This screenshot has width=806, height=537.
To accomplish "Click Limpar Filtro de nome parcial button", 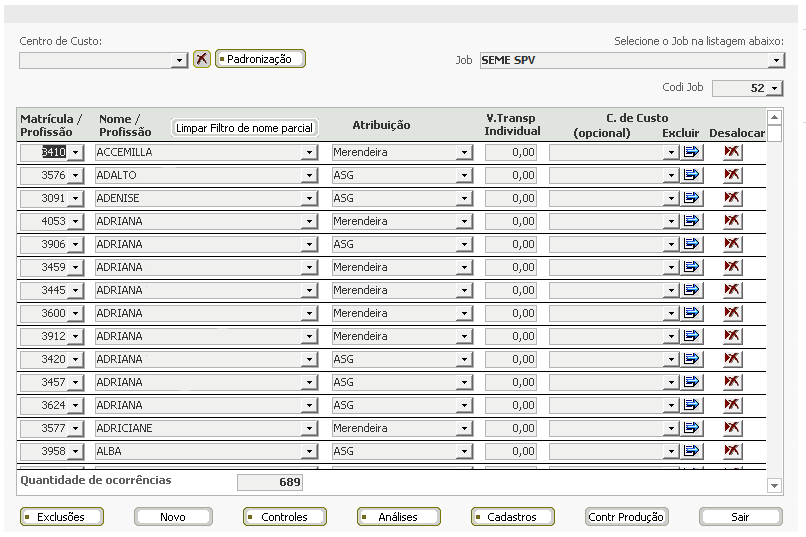I will [244, 128].
